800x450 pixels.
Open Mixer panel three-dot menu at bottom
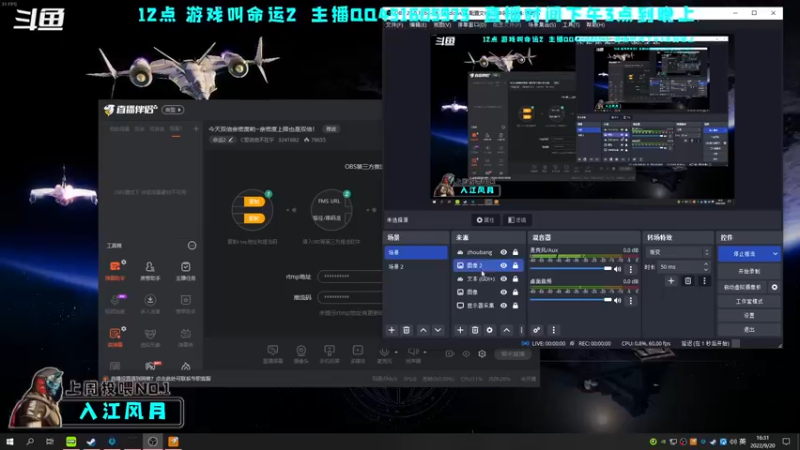pos(554,330)
